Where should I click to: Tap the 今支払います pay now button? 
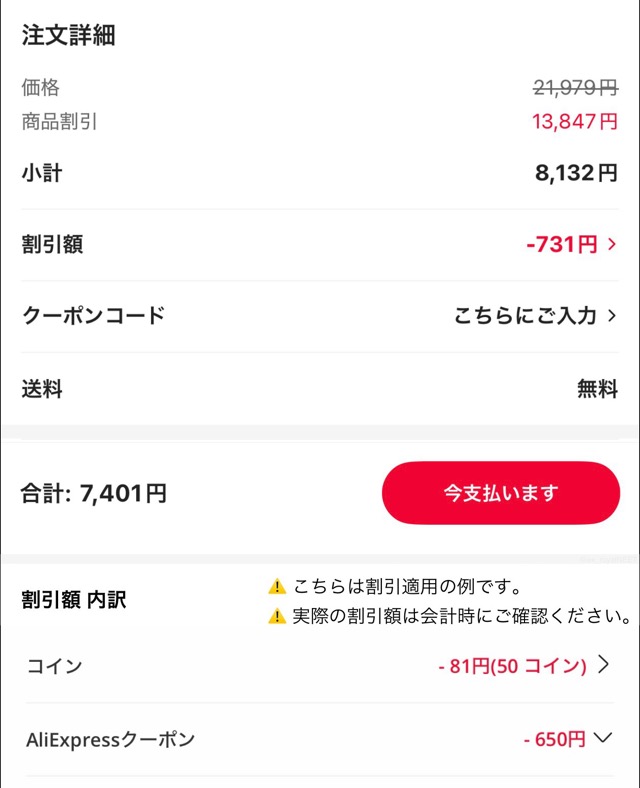(x=501, y=493)
